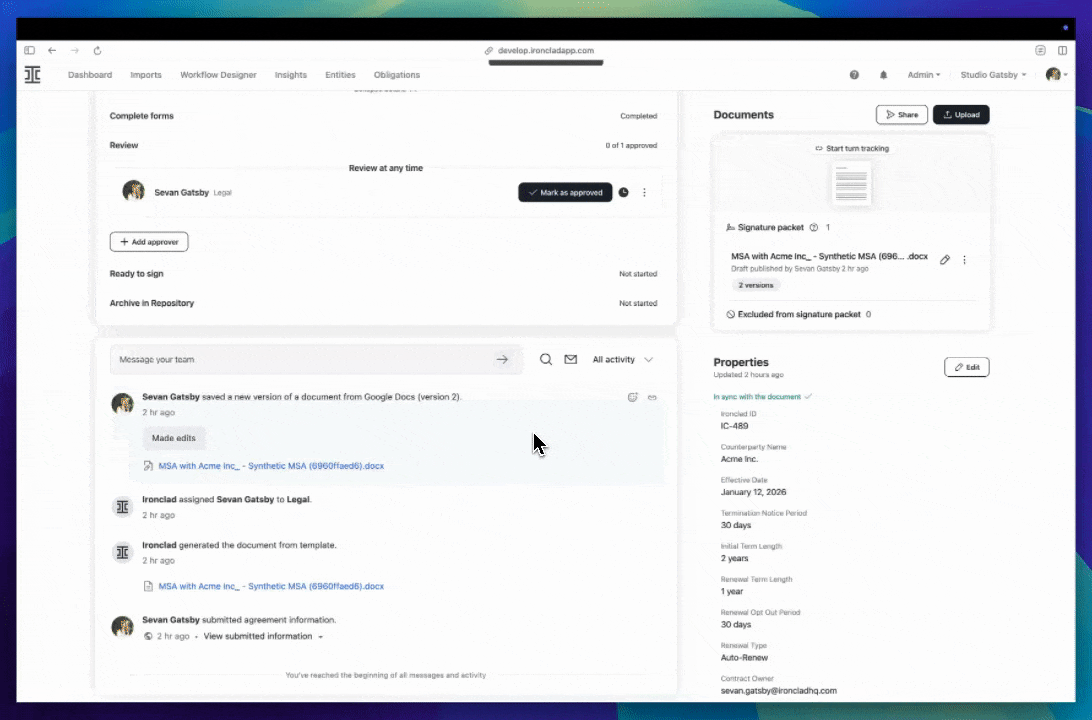This screenshot has width=1092, height=720.
Task: Open the help icon in the top bar
Action: [x=854, y=75]
